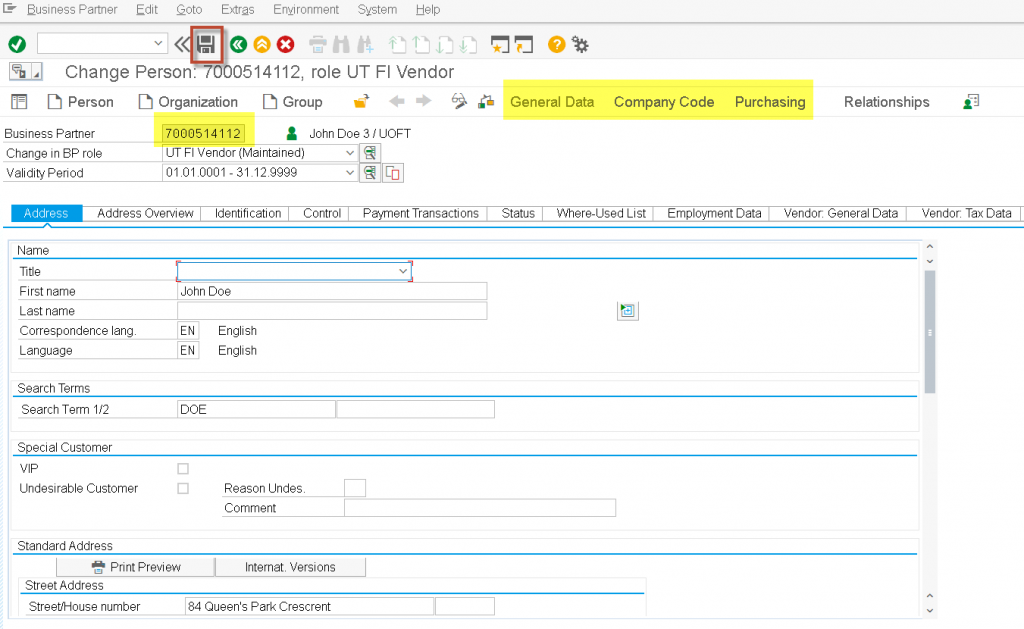Enable the Undesirable Customer checkbox

click(182, 488)
